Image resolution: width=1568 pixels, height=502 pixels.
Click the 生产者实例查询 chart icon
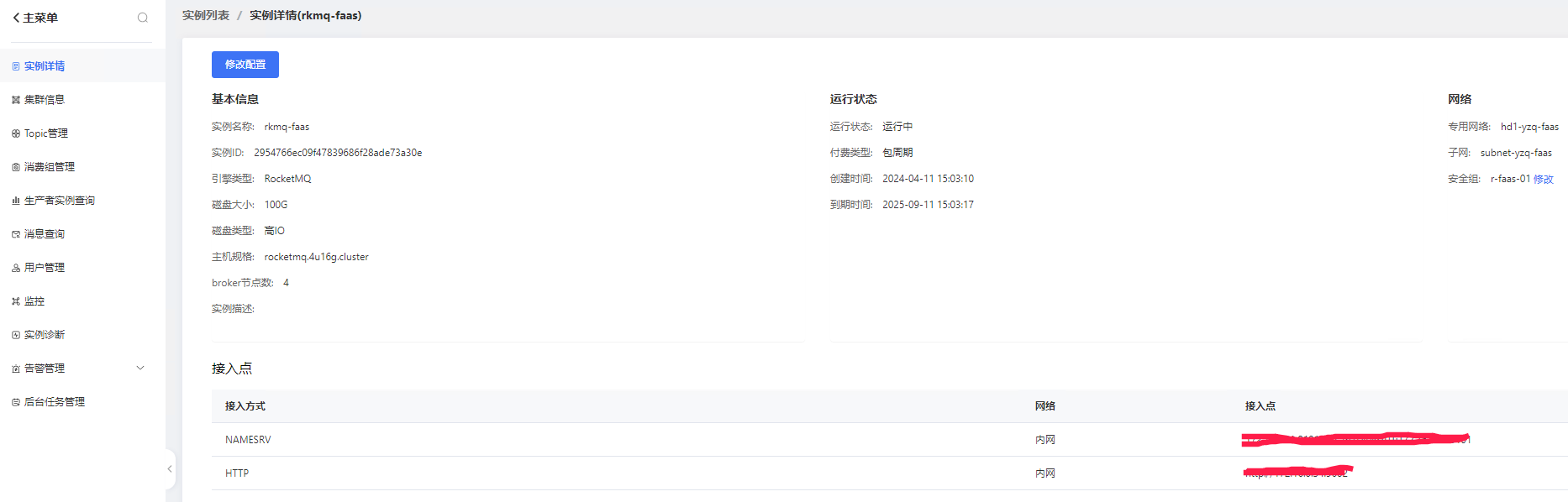tap(16, 201)
